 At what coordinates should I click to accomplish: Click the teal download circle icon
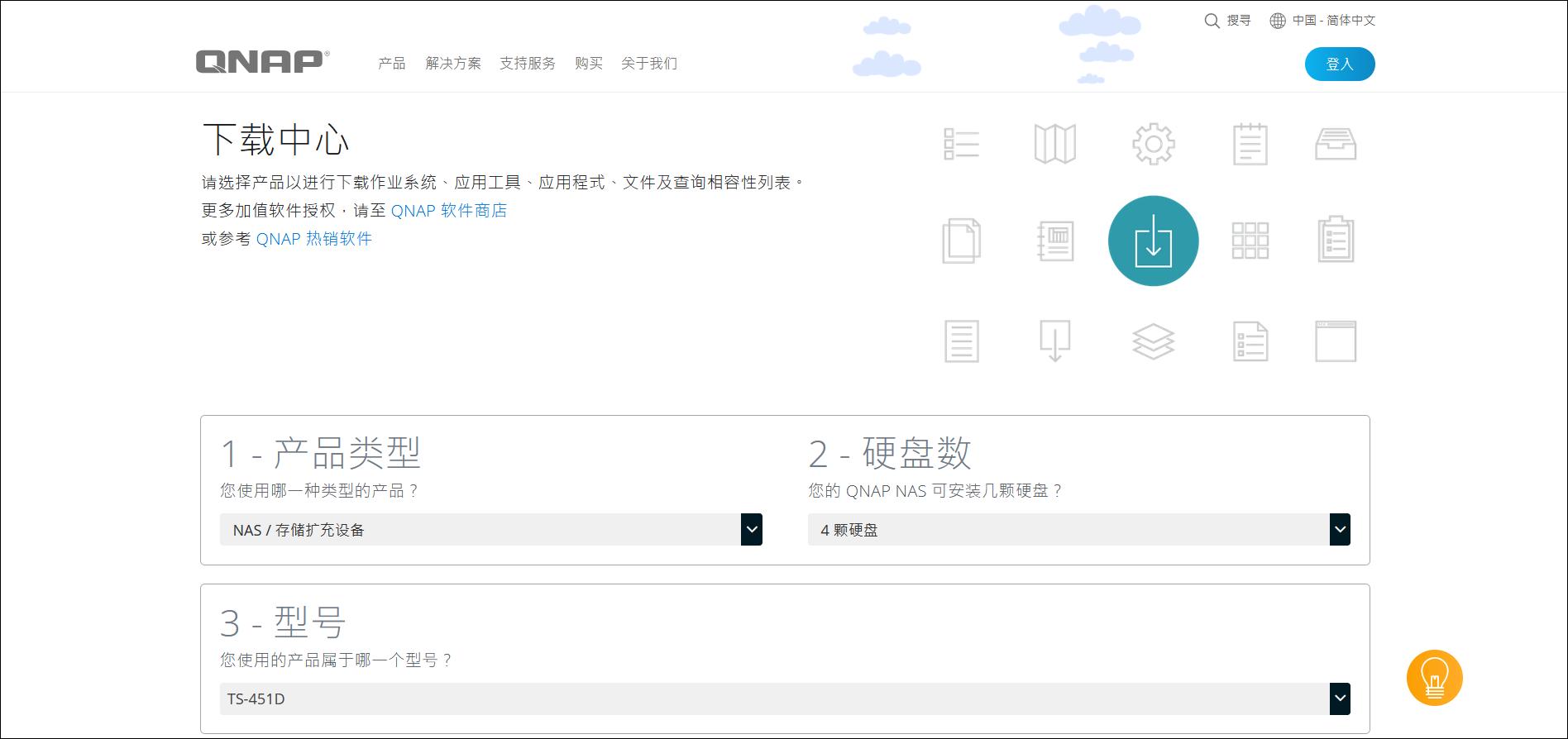coord(1153,241)
